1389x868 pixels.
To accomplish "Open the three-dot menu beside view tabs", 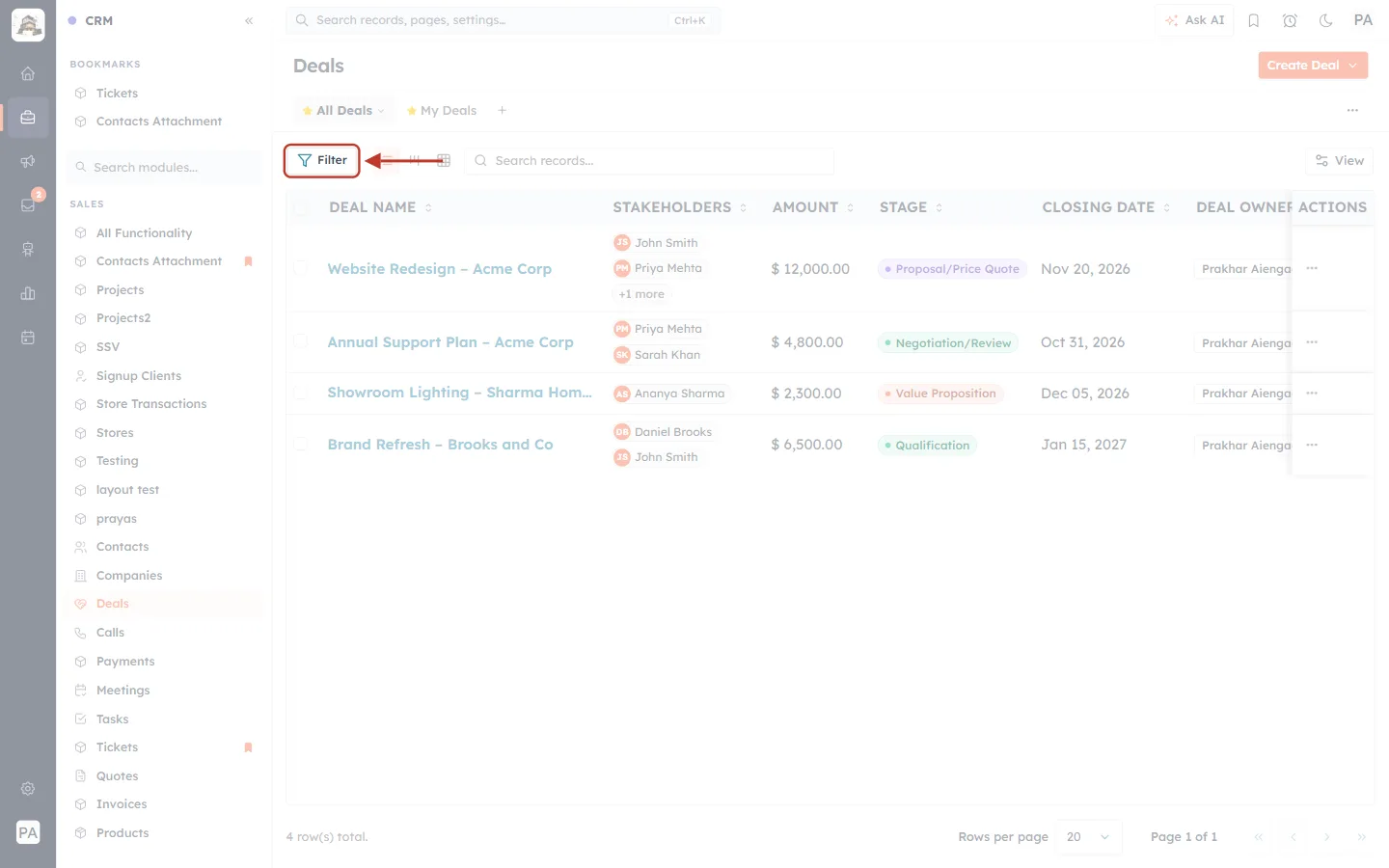I will (1352, 110).
